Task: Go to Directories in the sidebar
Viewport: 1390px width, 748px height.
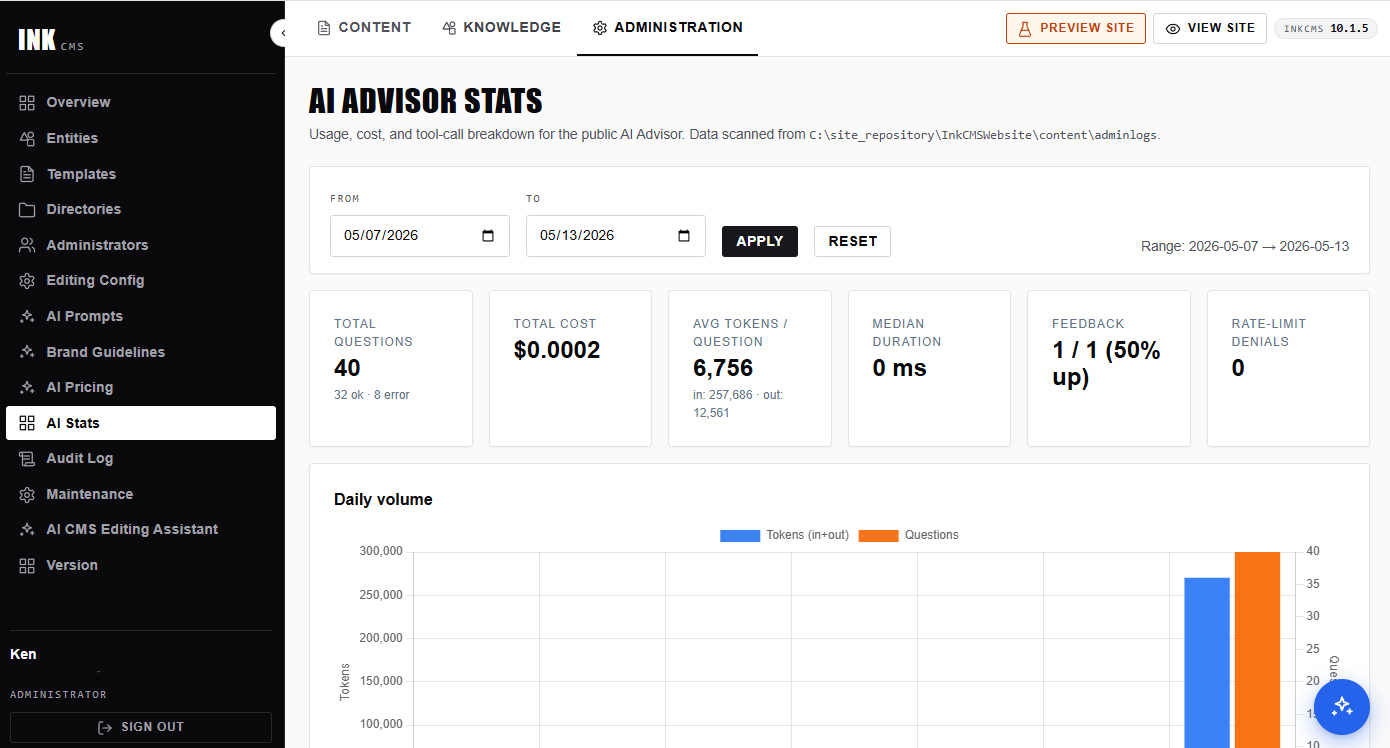Action: [x=141, y=209]
